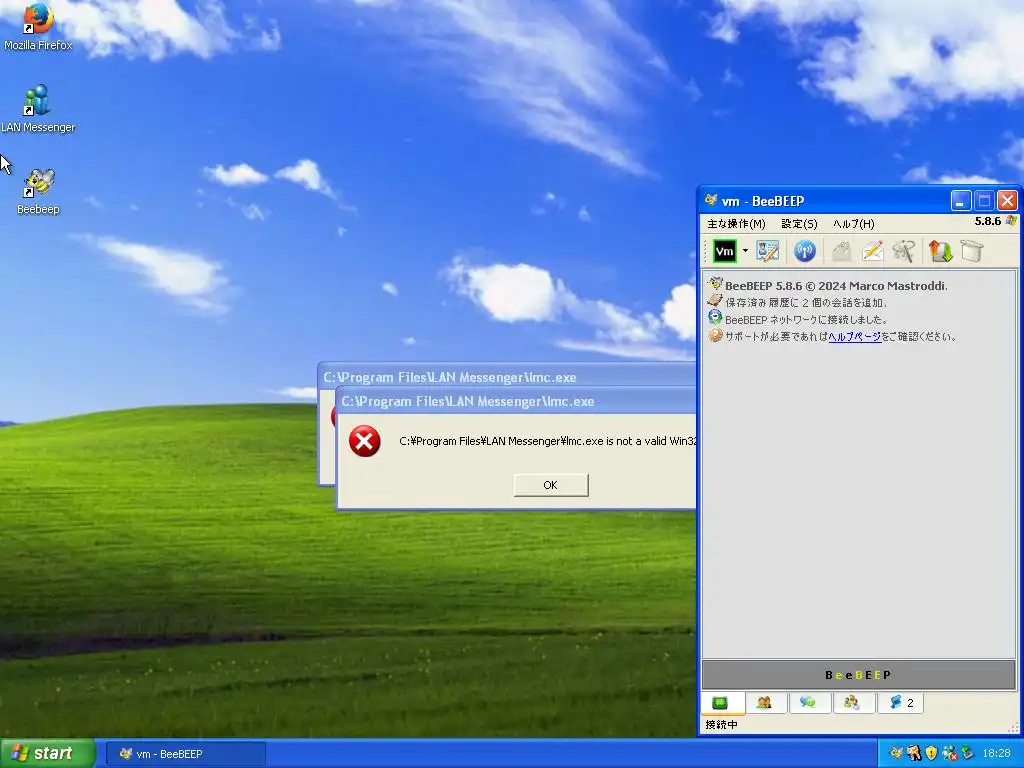
Task: Click the rear lmc.exe dialog title bar
Action: click(x=507, y=377)
